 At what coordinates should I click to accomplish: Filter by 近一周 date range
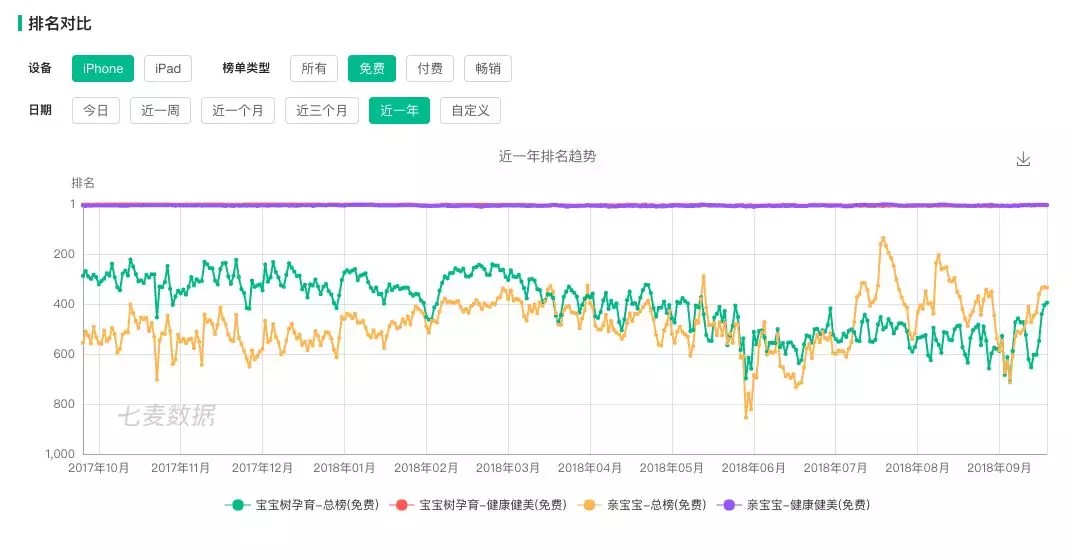pyautogui.click(x=160, y=110)
